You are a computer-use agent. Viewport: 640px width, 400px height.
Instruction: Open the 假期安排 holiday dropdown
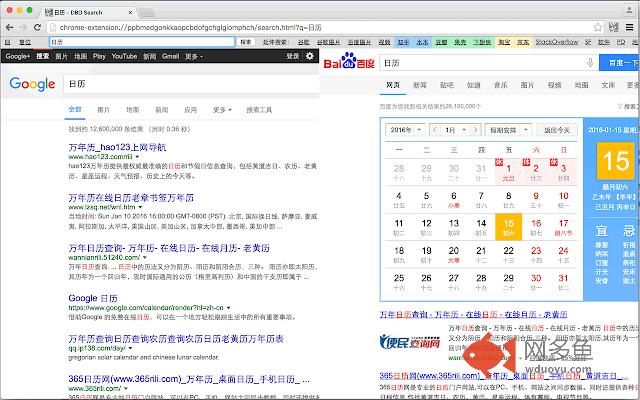point(508,130)
